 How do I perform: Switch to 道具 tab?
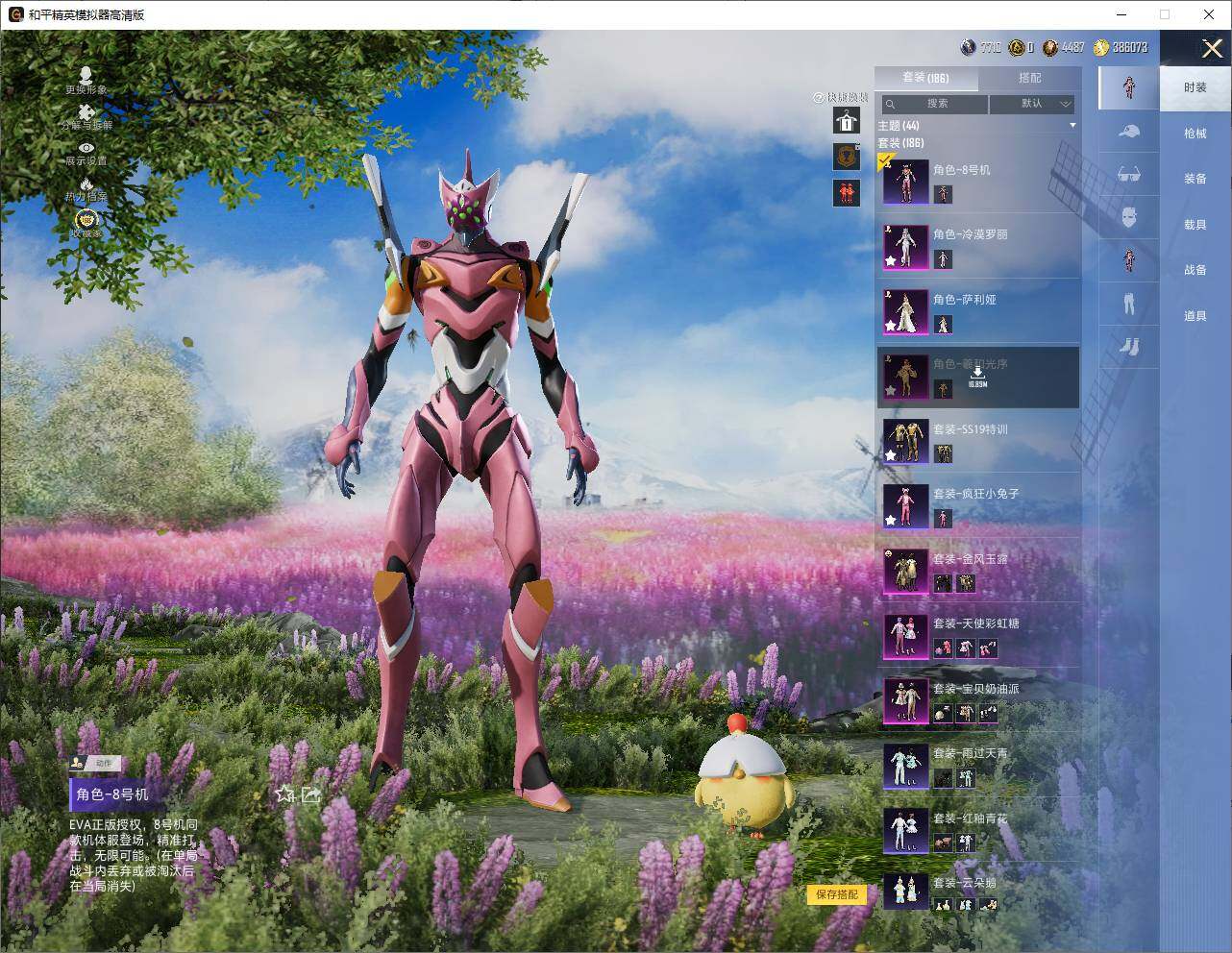point(1195,316)
